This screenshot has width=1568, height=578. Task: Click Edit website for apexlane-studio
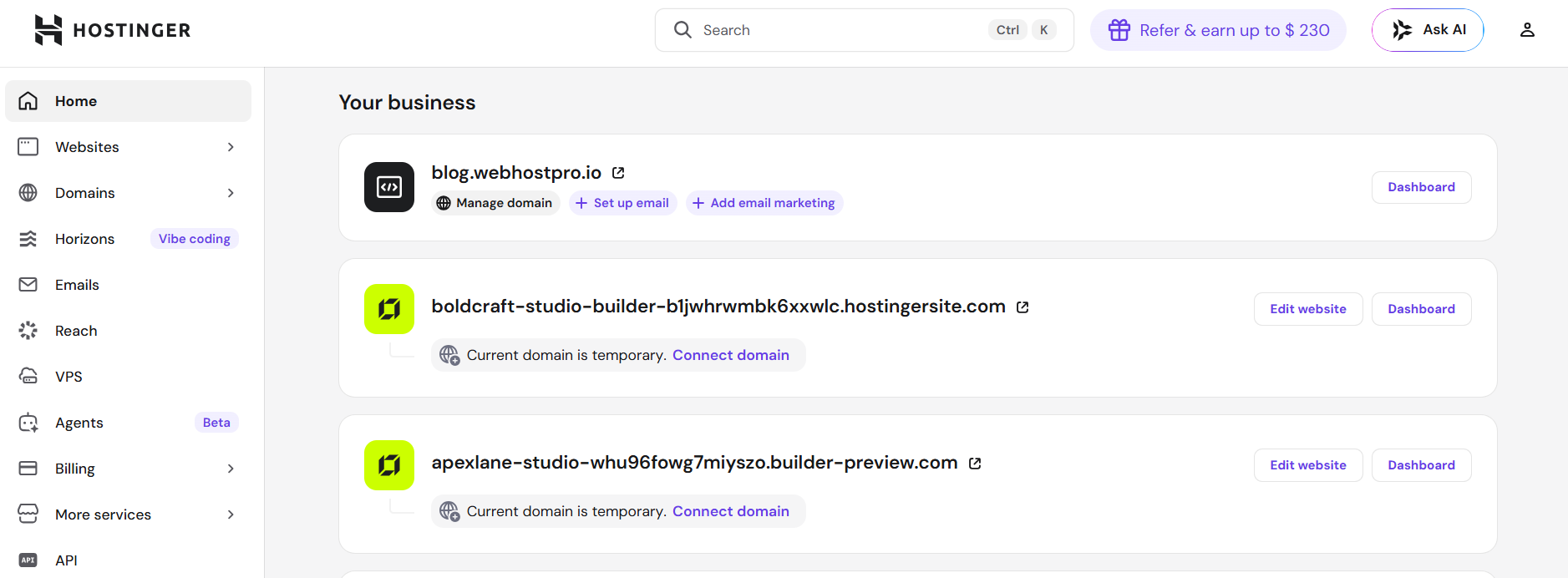coord(1308,465)
